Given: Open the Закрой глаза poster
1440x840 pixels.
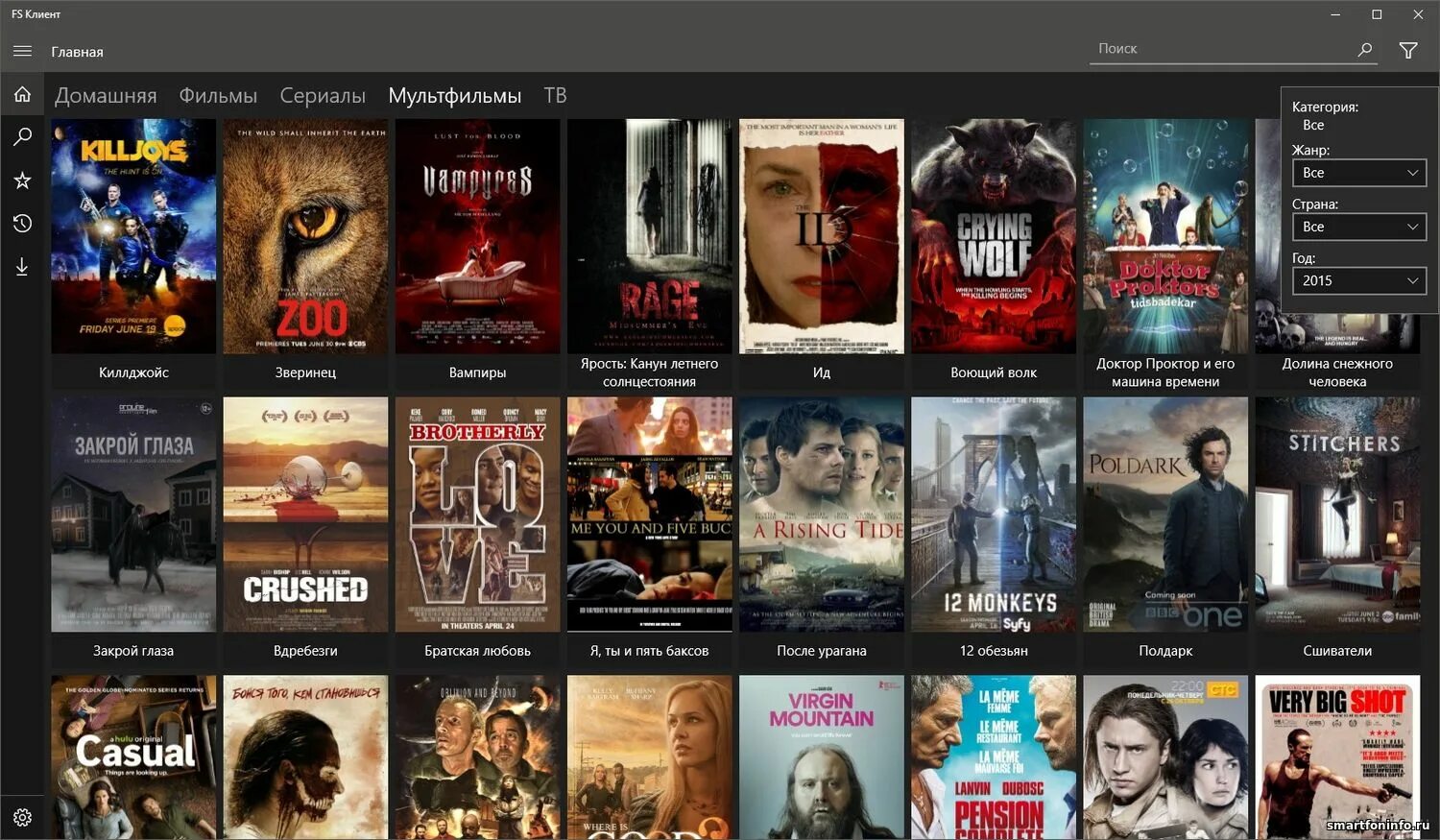Looking at the screenshot, I should pos(133,515).
